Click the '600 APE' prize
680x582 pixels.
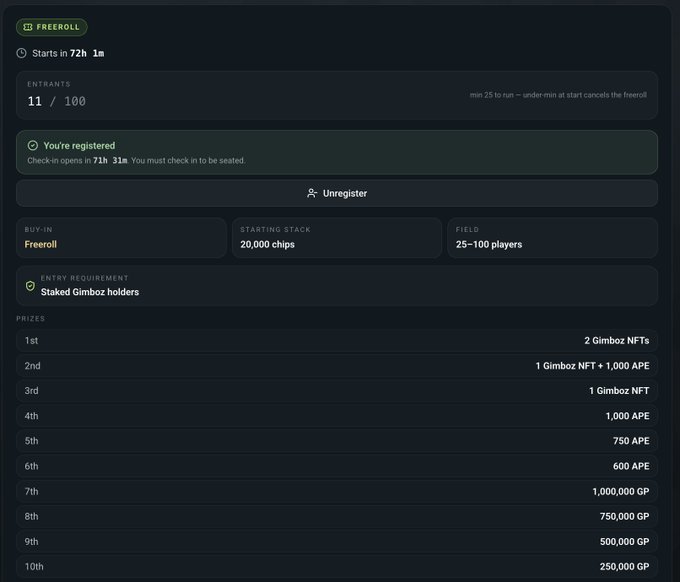[x=631, y=466]
